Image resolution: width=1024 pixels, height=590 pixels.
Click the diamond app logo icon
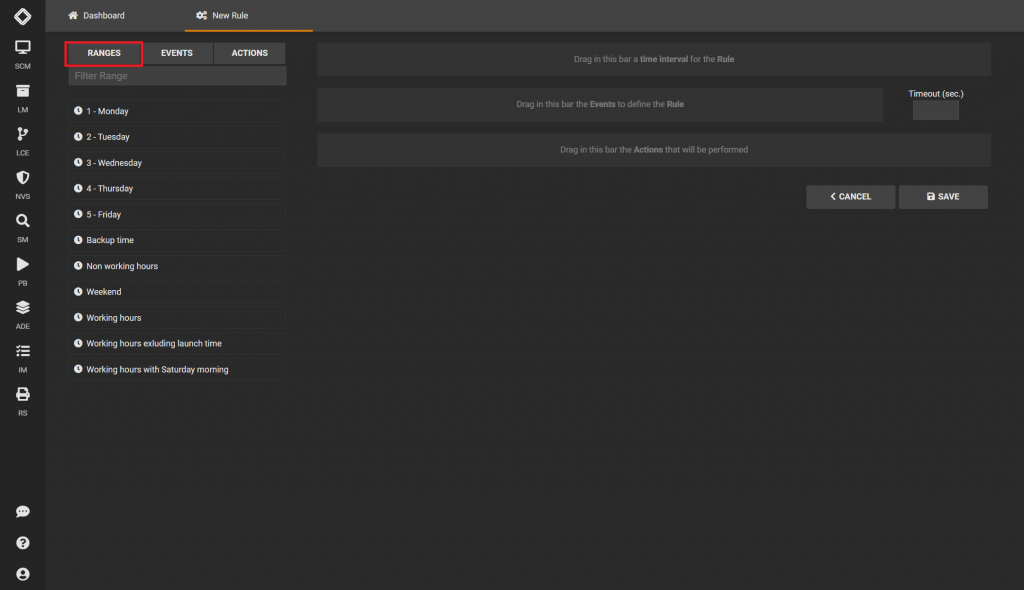22,16
